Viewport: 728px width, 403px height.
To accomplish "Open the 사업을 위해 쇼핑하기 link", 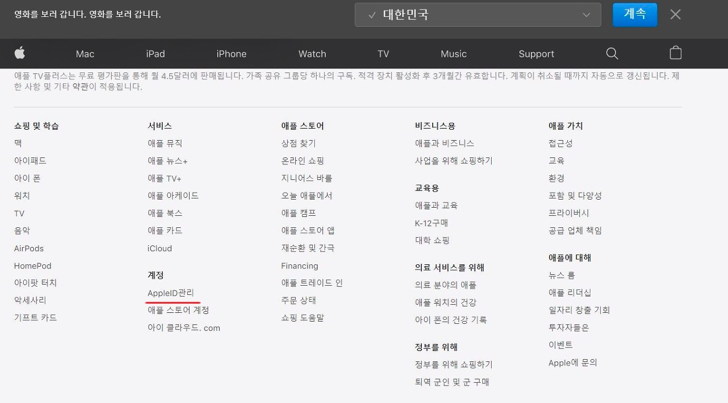I will point(454,161).
